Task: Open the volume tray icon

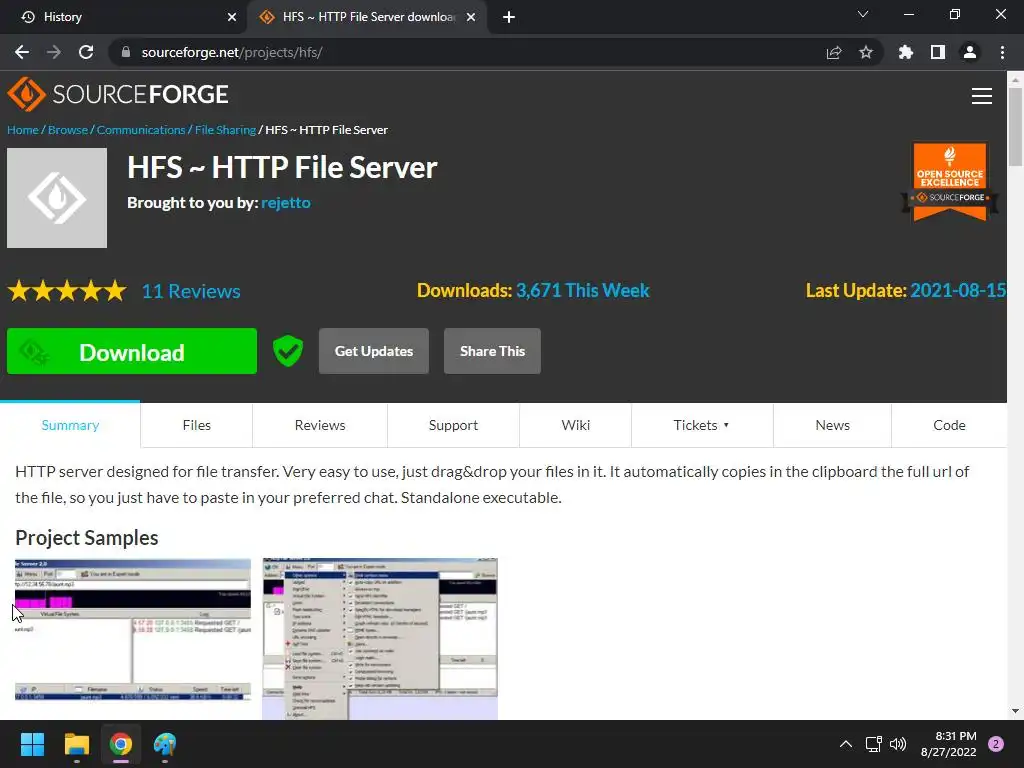Action: click(898, 744)
